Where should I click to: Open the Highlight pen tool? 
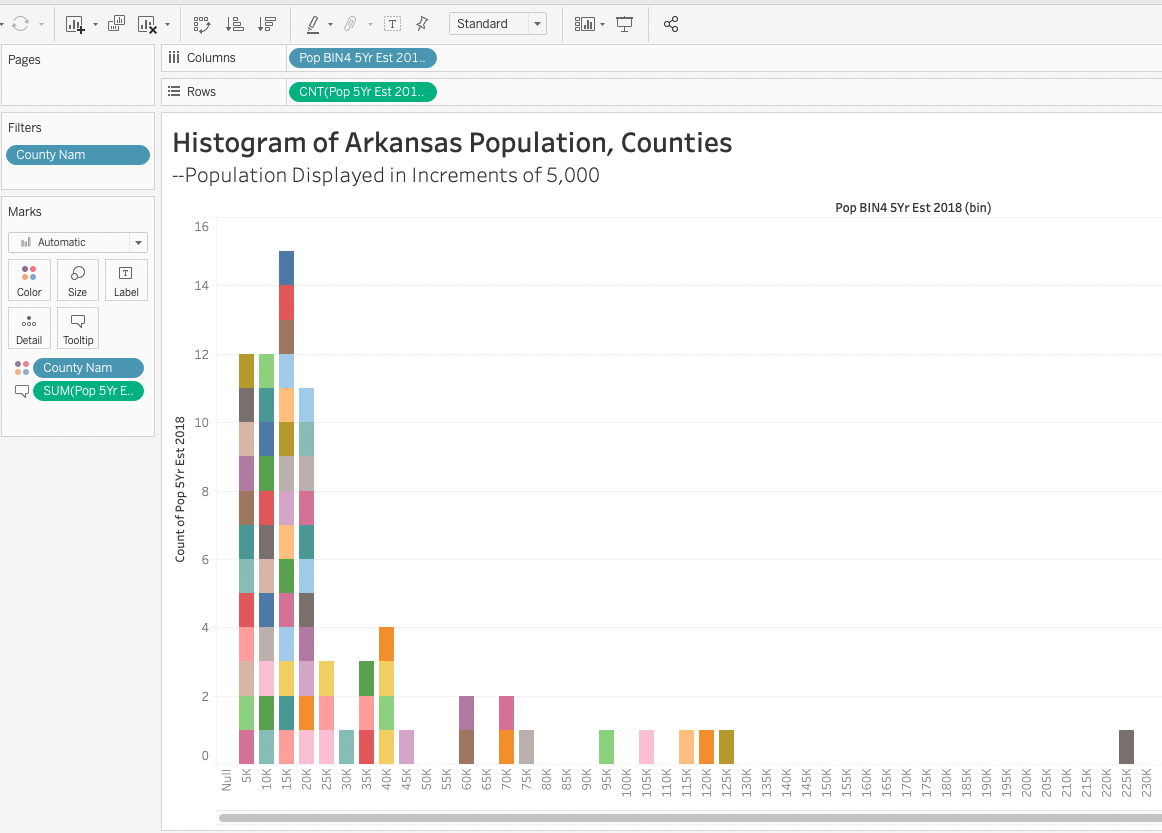[313, 24]
